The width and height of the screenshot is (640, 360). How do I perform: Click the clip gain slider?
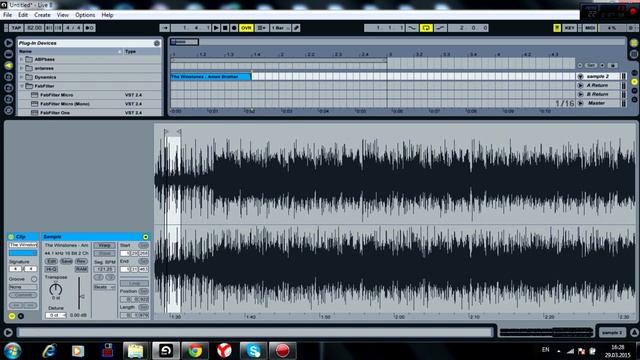[80, 293]
